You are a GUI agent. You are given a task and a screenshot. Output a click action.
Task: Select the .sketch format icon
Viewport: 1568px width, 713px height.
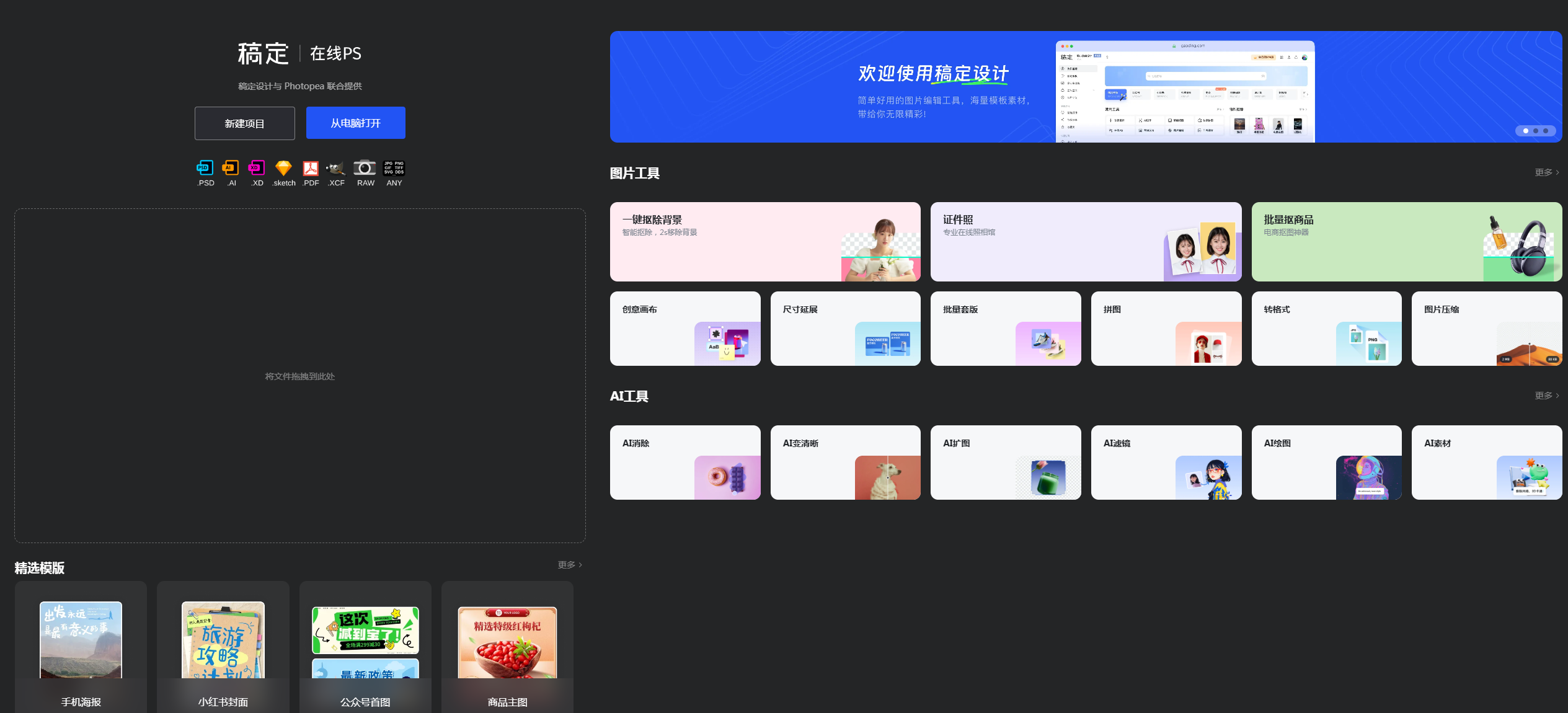coord(283,169)
